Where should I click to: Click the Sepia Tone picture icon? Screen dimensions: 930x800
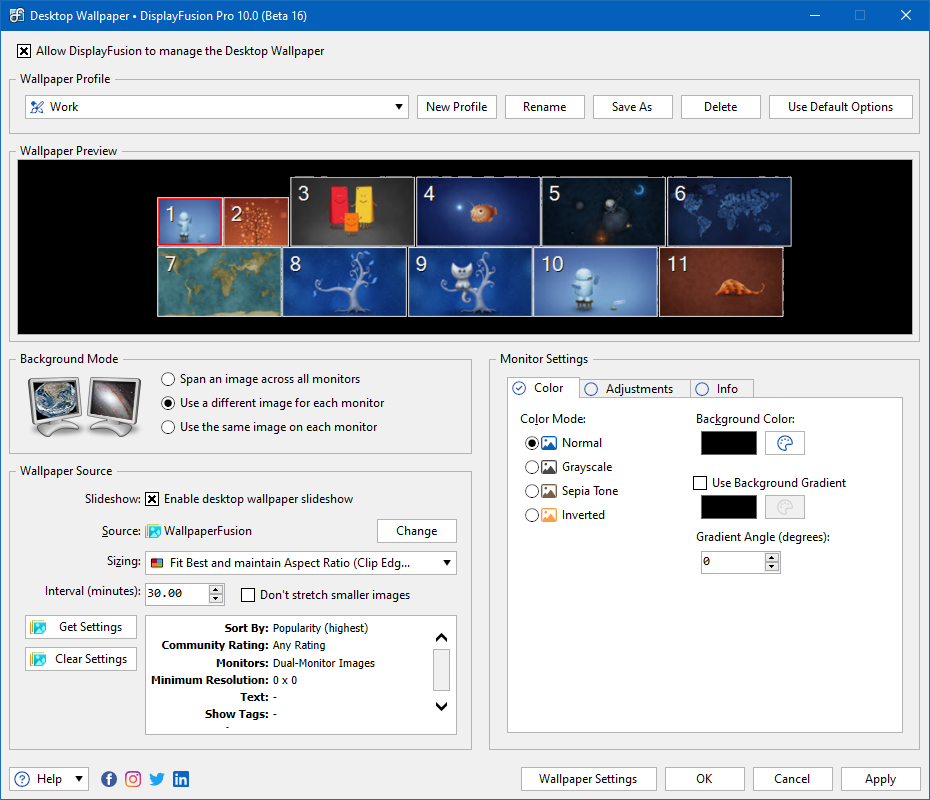[549, 491]
